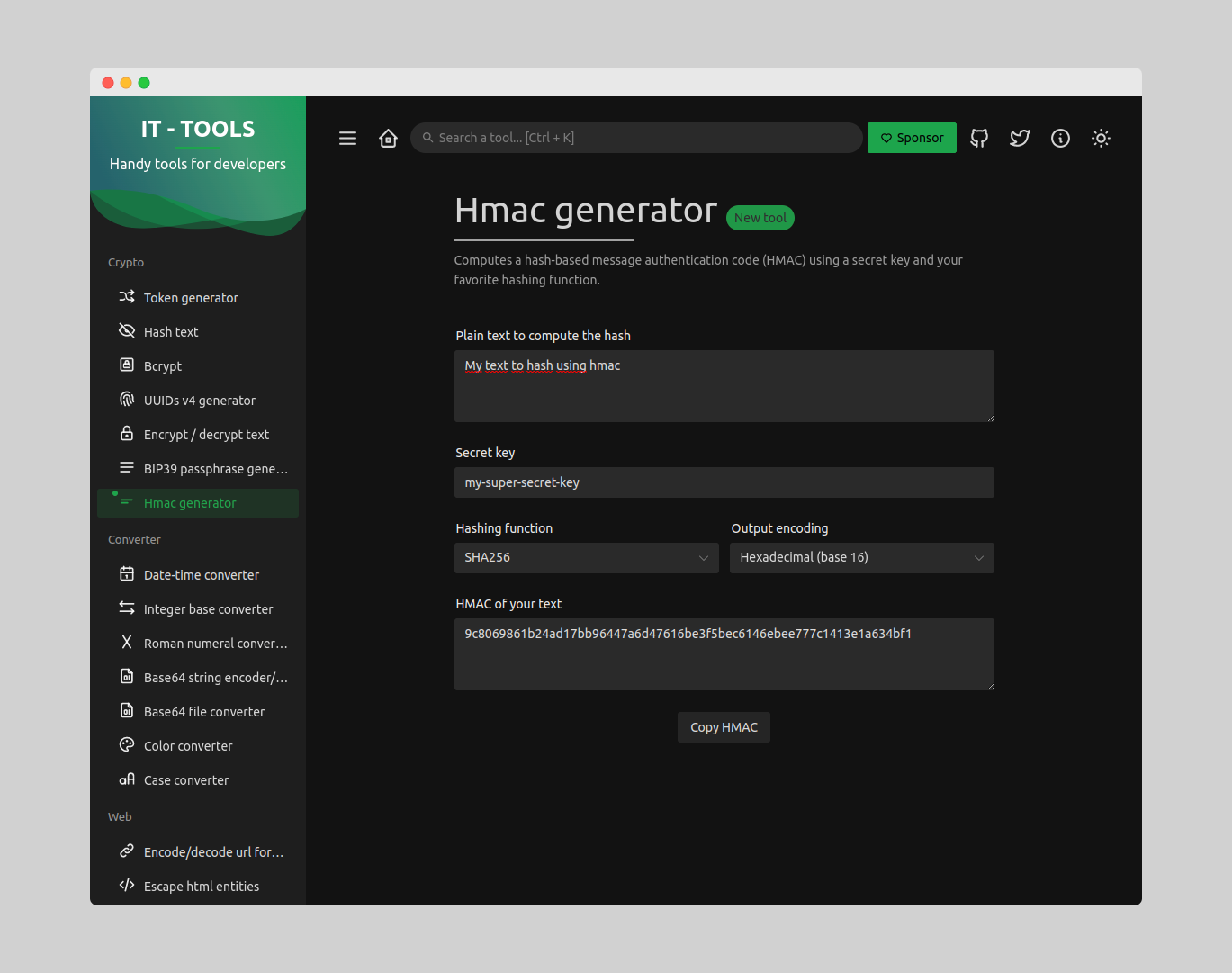Click the Copy HMAC button

(724, 726)
